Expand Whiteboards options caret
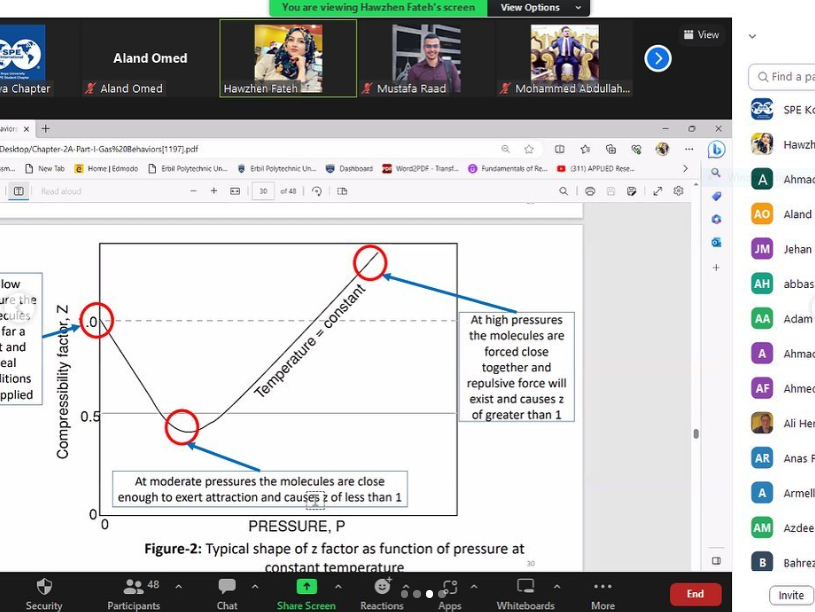Viewport: 815px width, 612px height. click(557, 587)
